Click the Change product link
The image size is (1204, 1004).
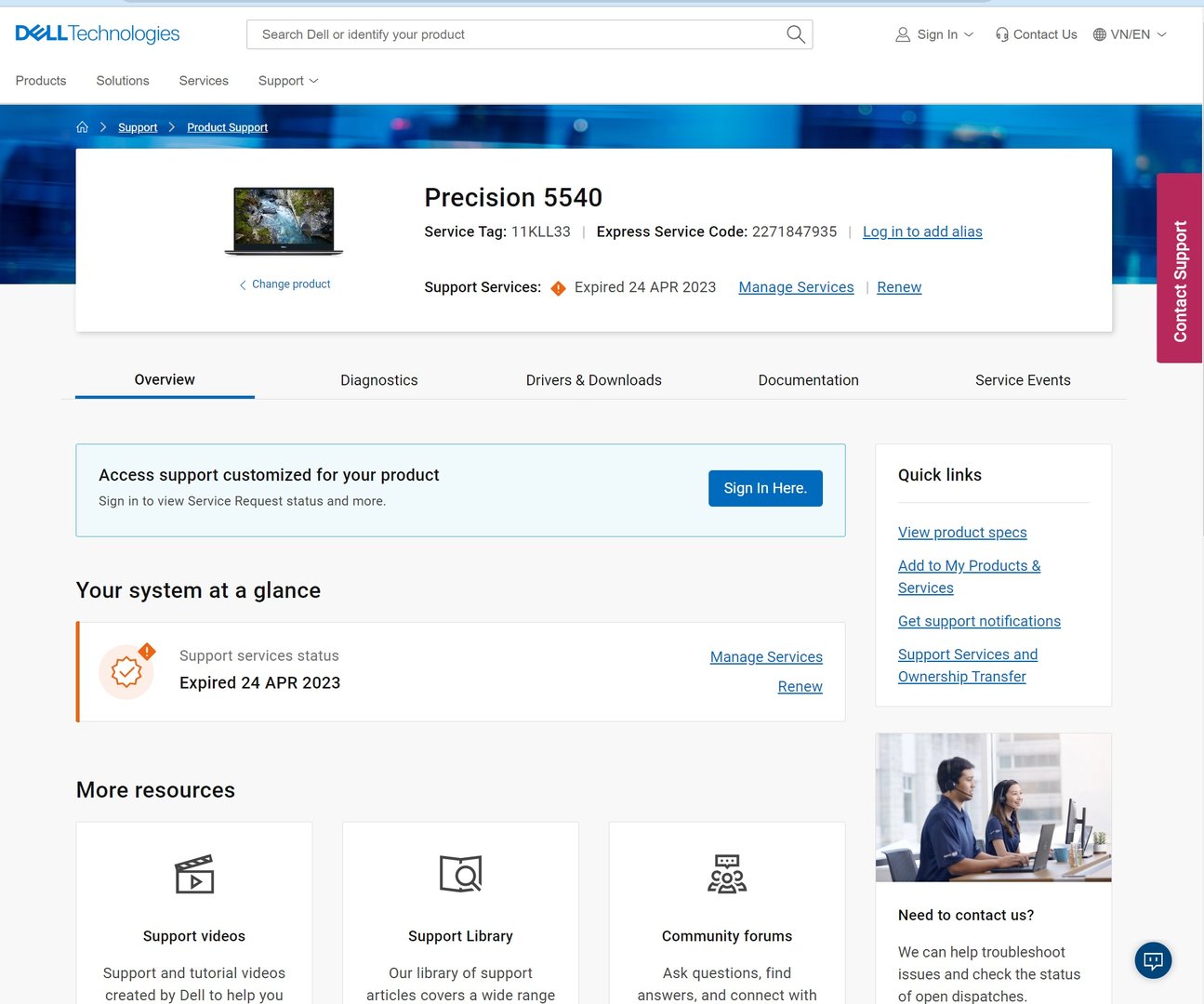(x=290, y=284)
